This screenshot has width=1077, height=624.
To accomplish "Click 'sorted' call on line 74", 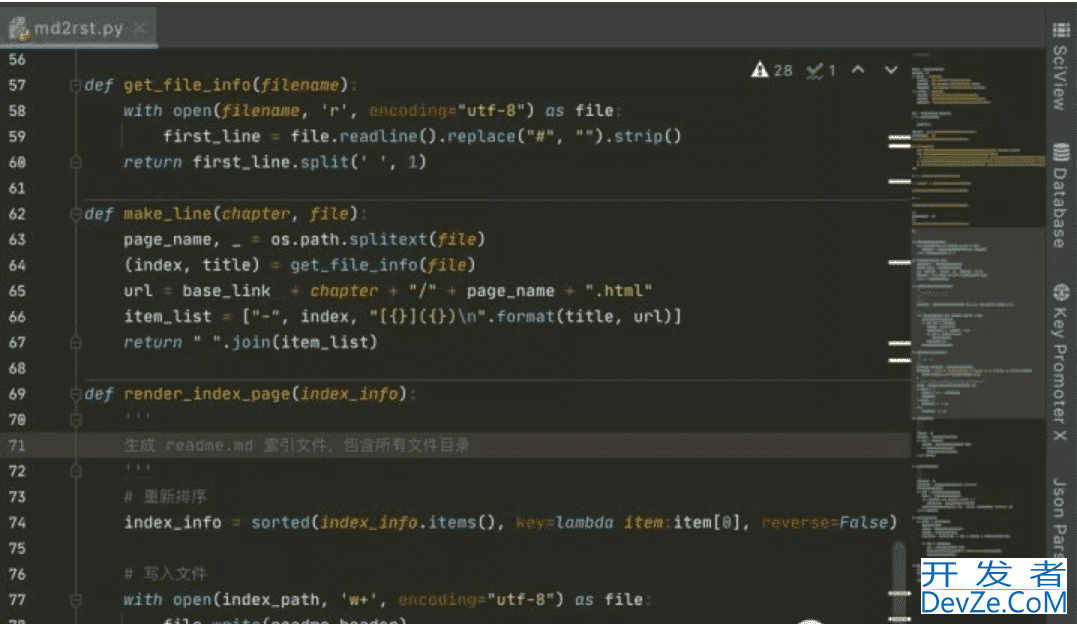I will click(280, 522).
